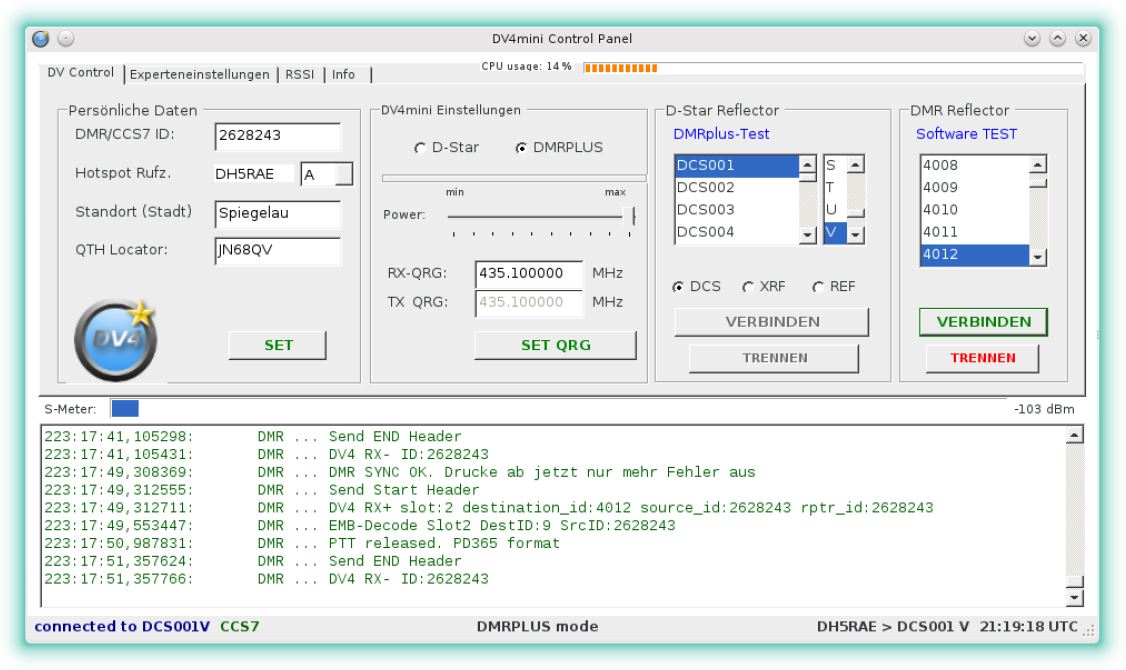Select module letter V
Image resolution: width=1126 pixels, height=670 pixels.
click(x=835, y=232)
